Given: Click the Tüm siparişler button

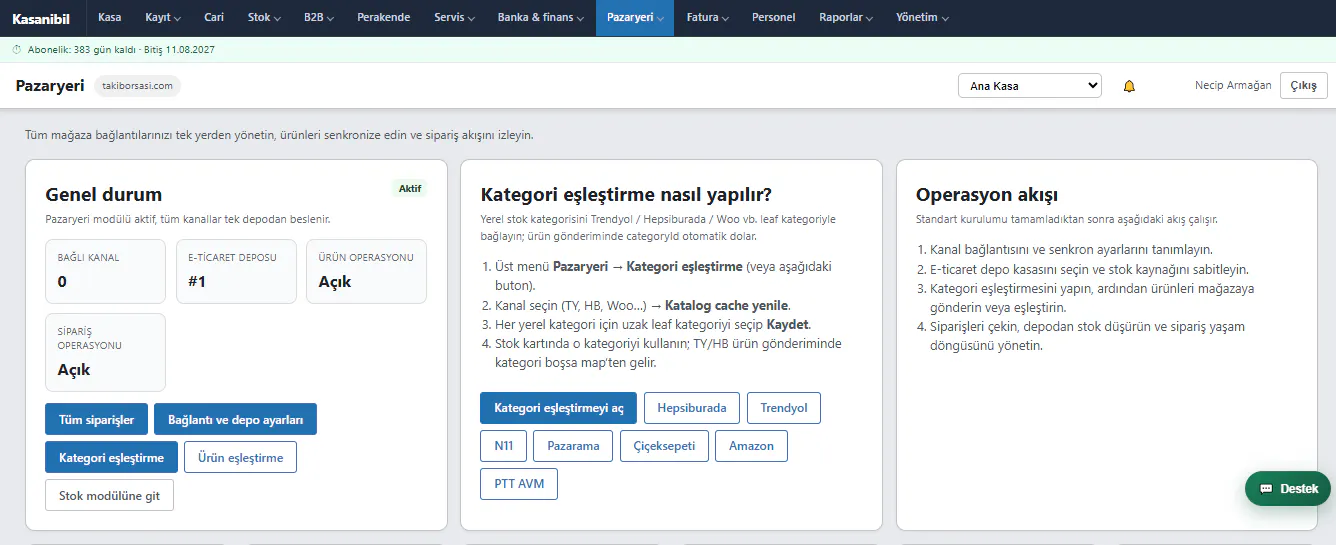Looking at the screenshot, I should click(x=97, y=420).
